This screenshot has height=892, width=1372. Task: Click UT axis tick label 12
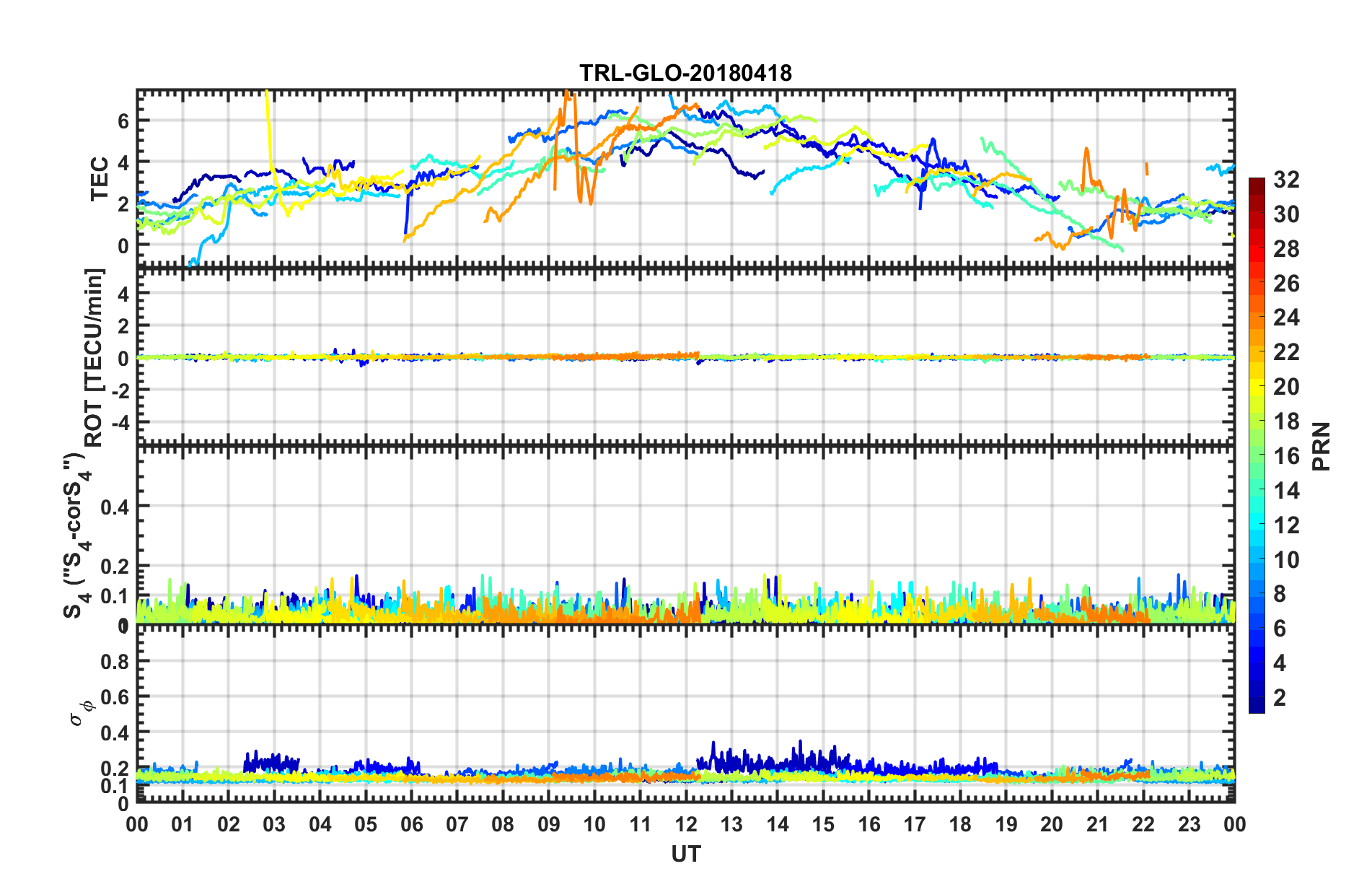click(686, 825)
